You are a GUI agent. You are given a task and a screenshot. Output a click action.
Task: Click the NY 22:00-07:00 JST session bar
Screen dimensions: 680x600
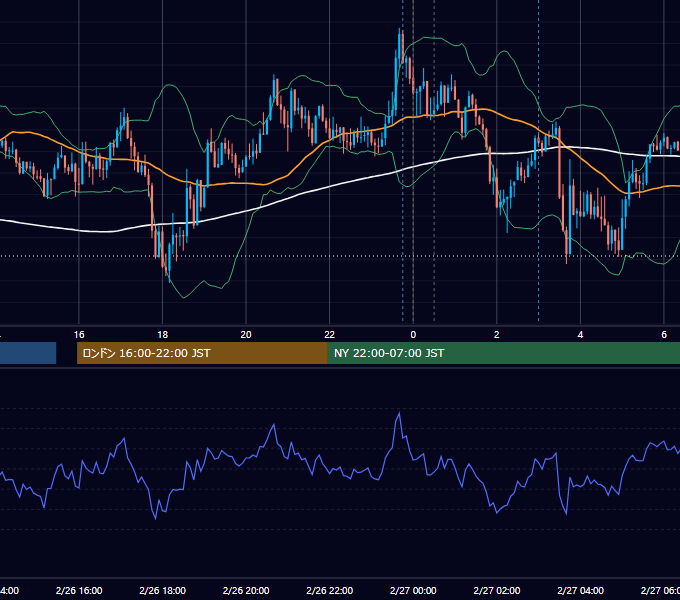pos(503,353)
